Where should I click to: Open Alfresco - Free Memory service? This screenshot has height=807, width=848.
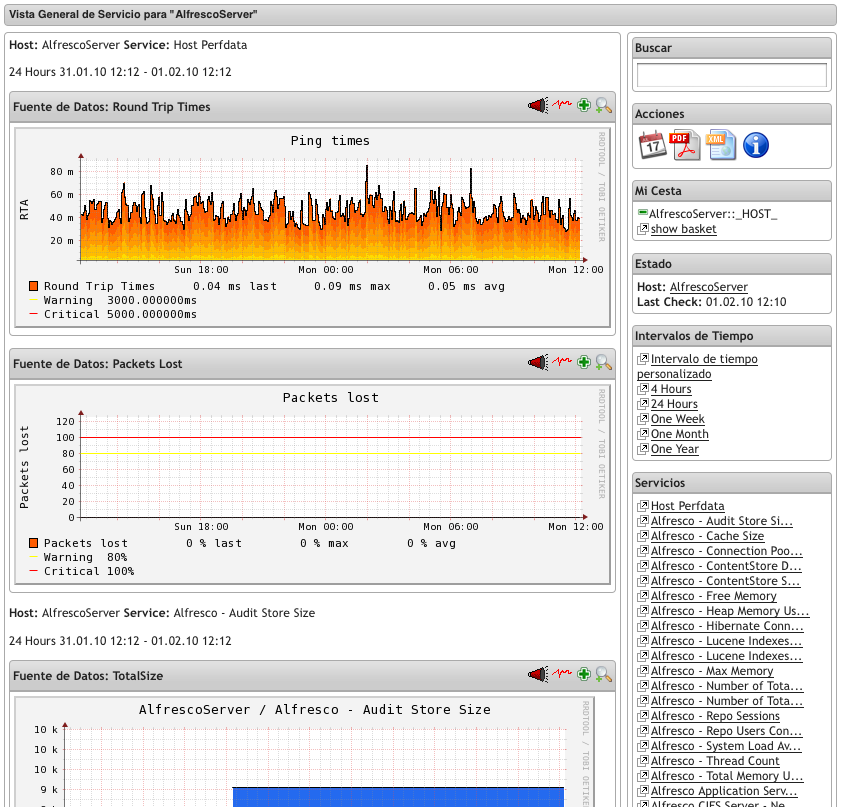coord(713,596)
